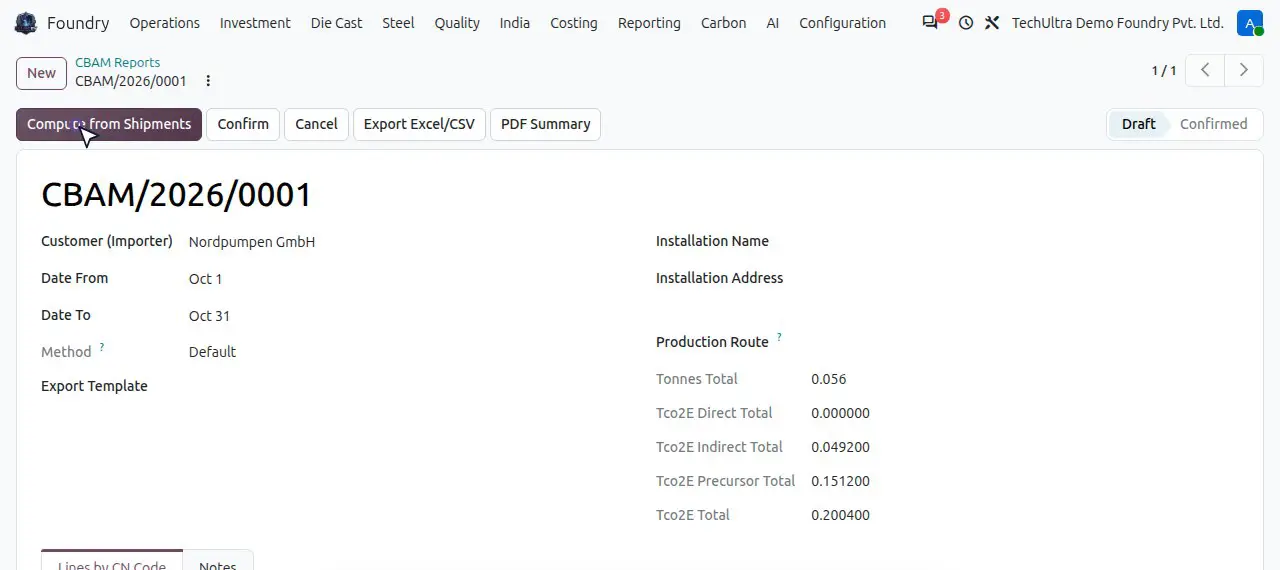Viewport: 1280px width, 570px height.
Task: Open the record actions three-dot menu
Action: click(x=208, y=81)
